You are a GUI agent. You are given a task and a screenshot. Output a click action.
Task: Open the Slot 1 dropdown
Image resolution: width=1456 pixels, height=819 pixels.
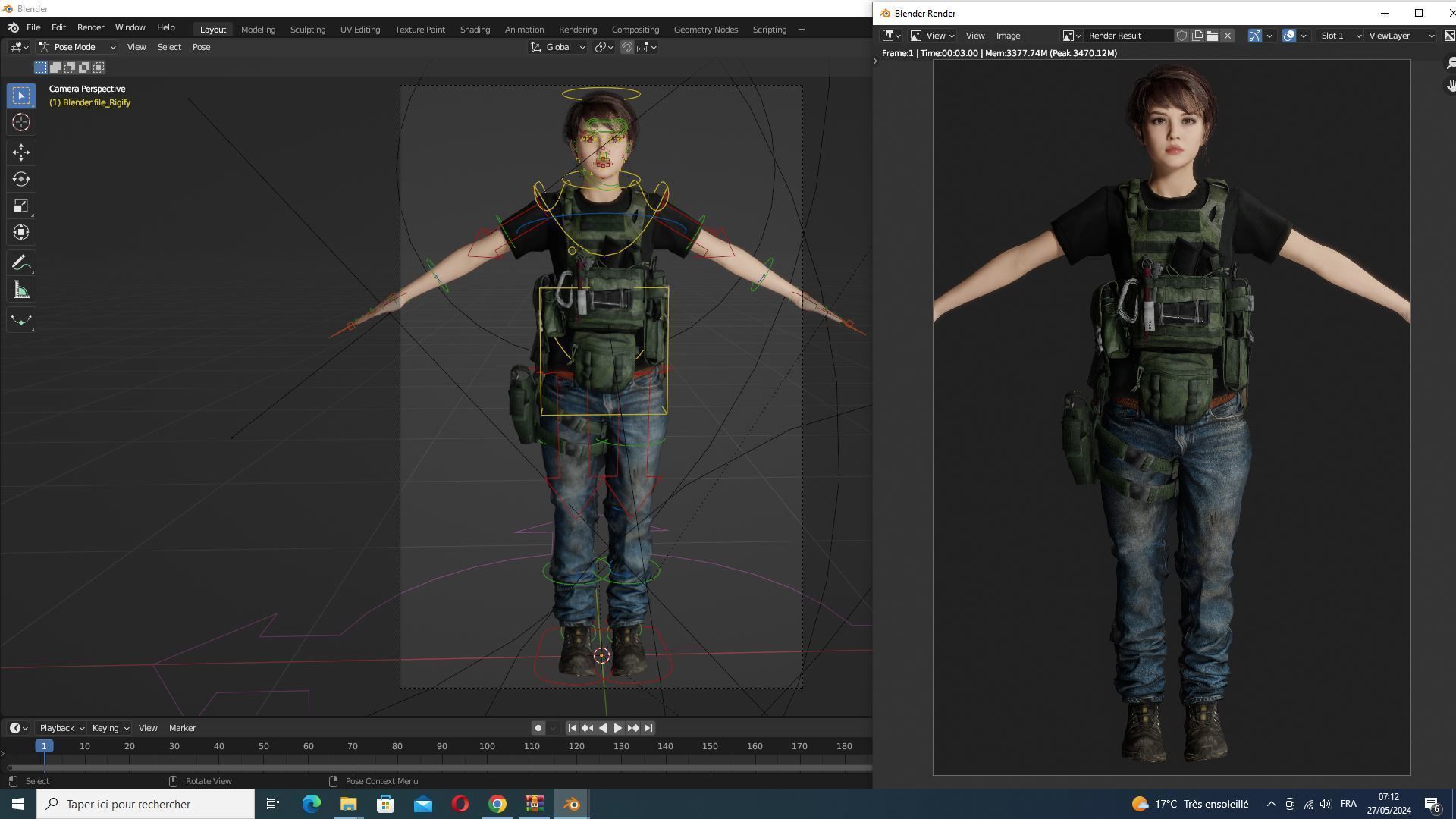tap(1340, 36)
